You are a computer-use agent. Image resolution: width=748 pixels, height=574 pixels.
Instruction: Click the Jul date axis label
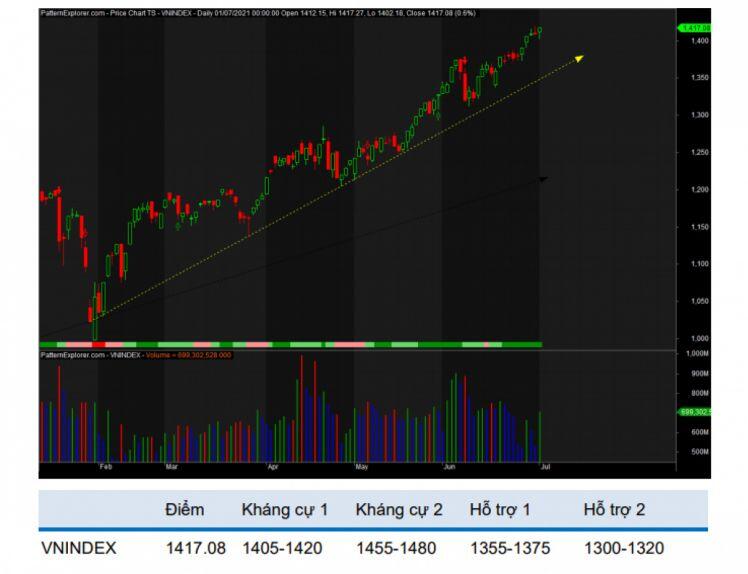pyautogui.click(x=545, y=467)
